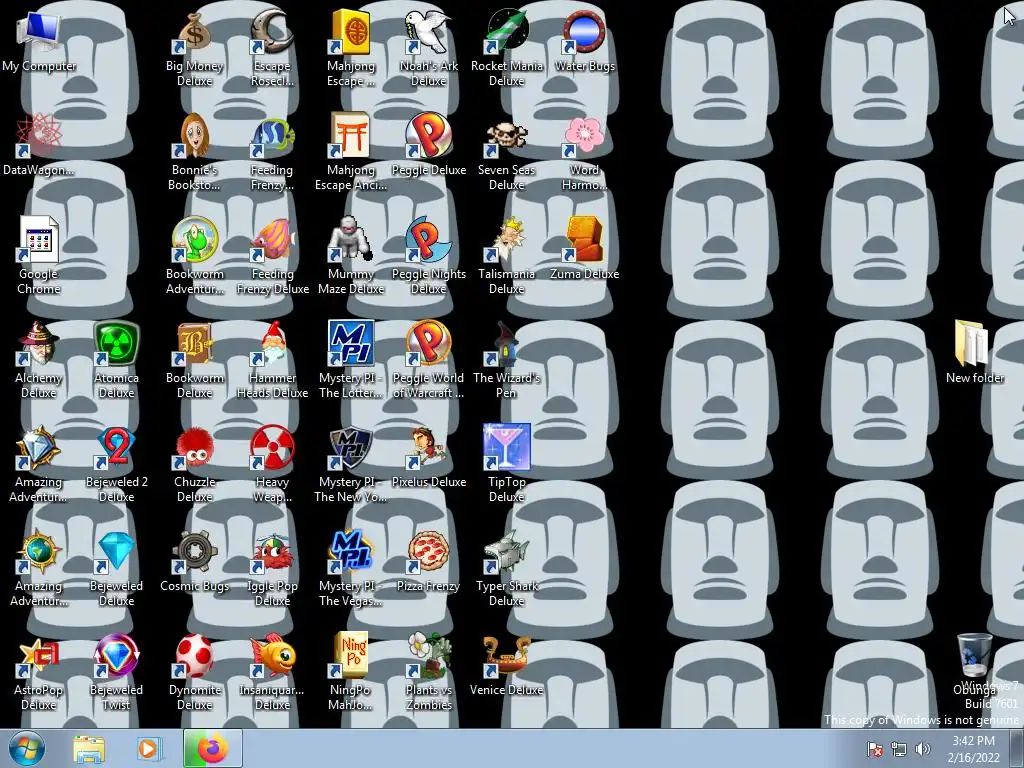The width and height of the screenshot is (1024, 768).
Task: Click the Zuma Deluxe icon
Action: click(x=584, y=240)
